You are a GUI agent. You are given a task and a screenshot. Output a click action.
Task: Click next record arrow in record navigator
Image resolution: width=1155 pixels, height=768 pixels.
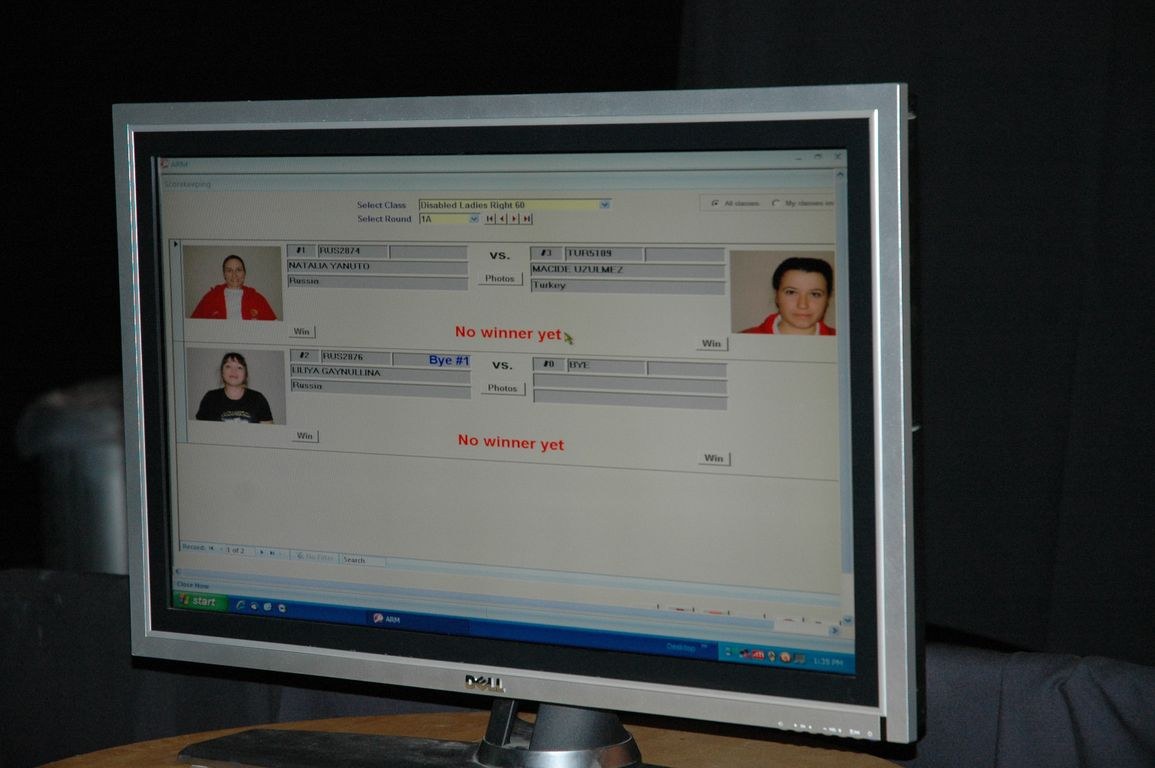click(x=262, y=551)
